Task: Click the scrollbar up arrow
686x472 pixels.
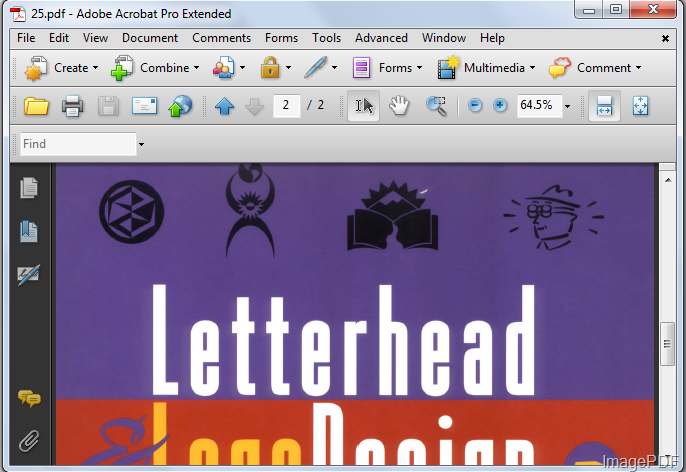Action: coord(668,180)
